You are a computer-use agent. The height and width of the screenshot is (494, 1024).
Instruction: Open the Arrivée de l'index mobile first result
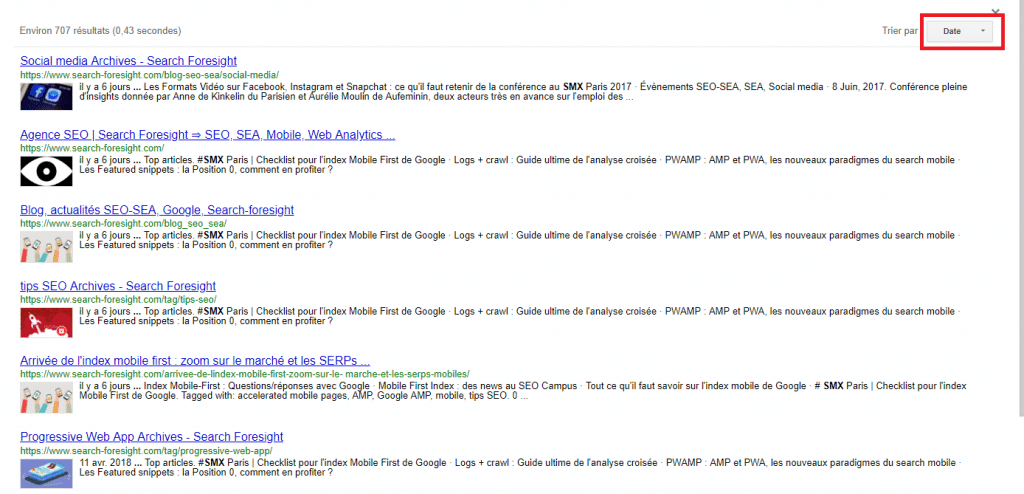coord(195,361)
